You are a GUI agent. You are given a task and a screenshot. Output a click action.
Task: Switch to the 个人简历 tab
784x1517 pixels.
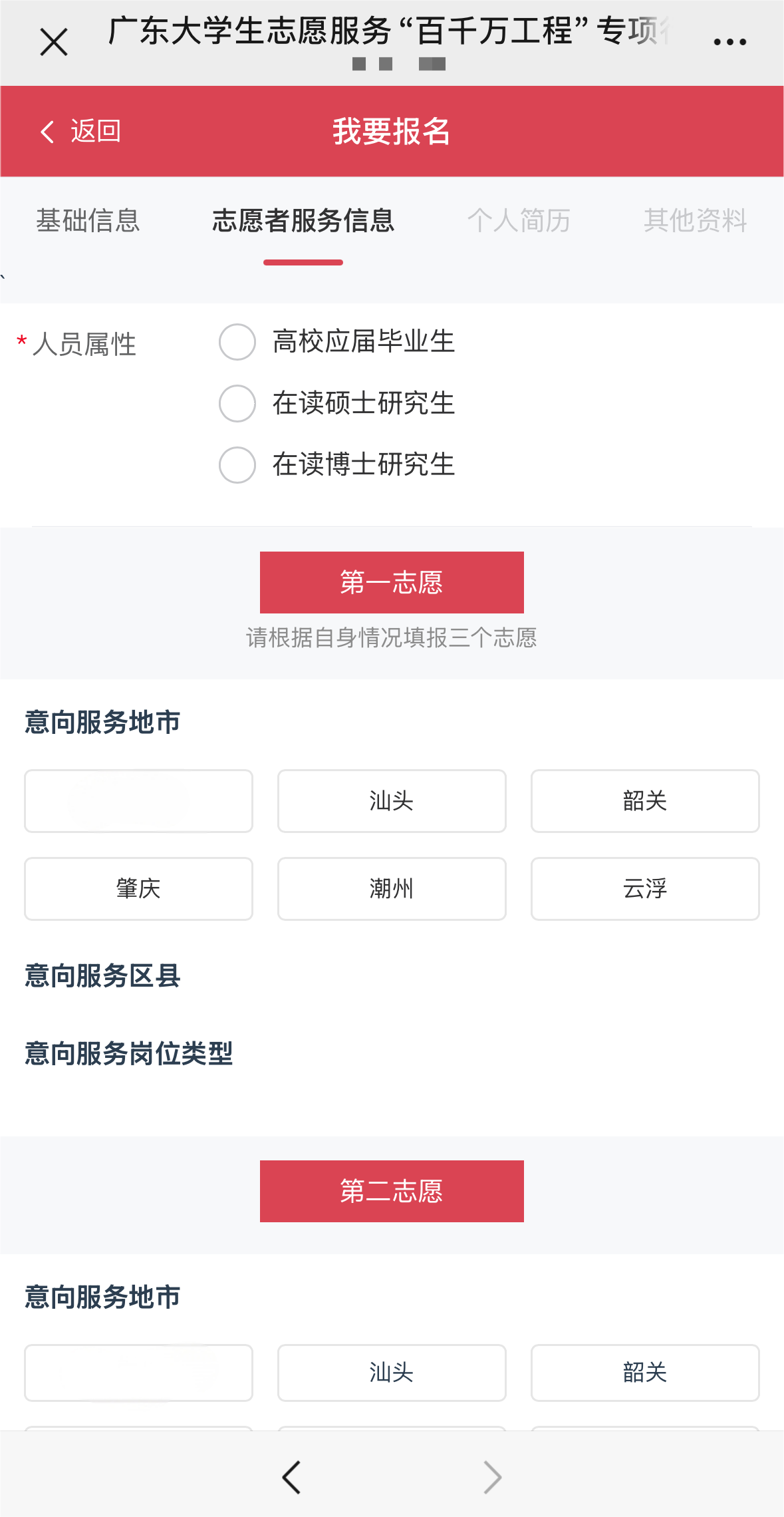pyautogui.click(x=519, y=220)
